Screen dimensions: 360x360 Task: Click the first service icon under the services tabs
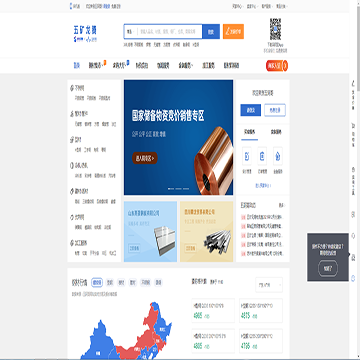[247, 156]
